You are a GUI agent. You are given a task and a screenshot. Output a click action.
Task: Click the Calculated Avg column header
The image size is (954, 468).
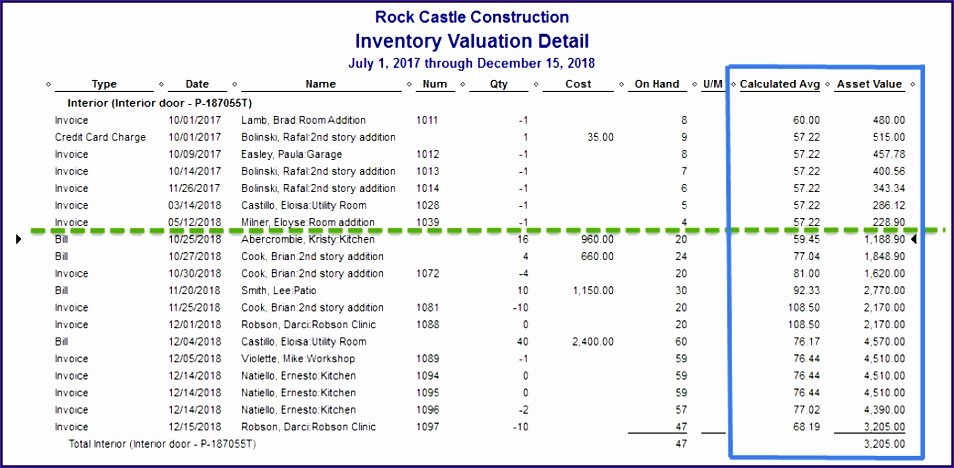point(780,85)
